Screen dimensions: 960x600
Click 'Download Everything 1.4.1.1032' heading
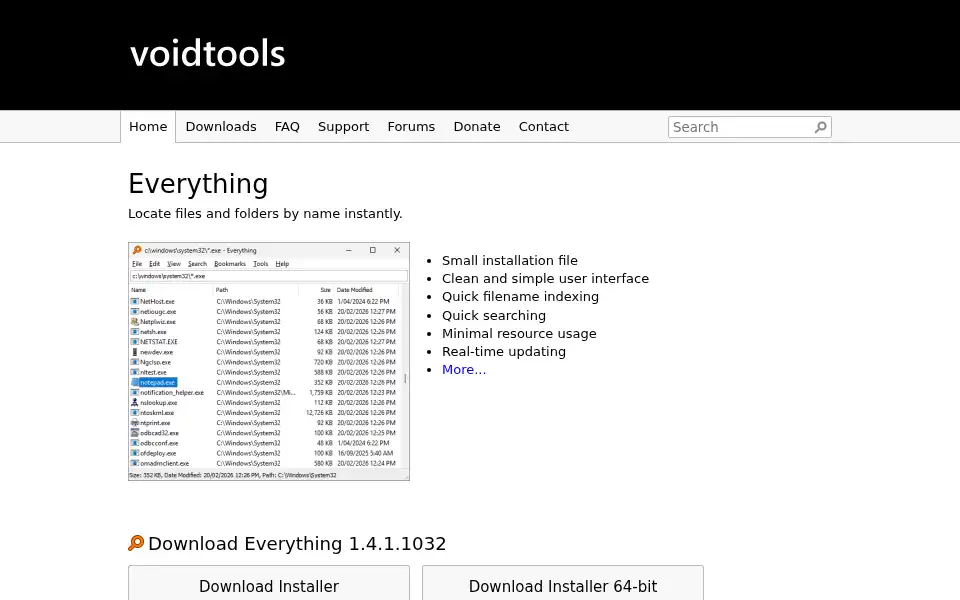pyautogui.click(x=297, y=544)
